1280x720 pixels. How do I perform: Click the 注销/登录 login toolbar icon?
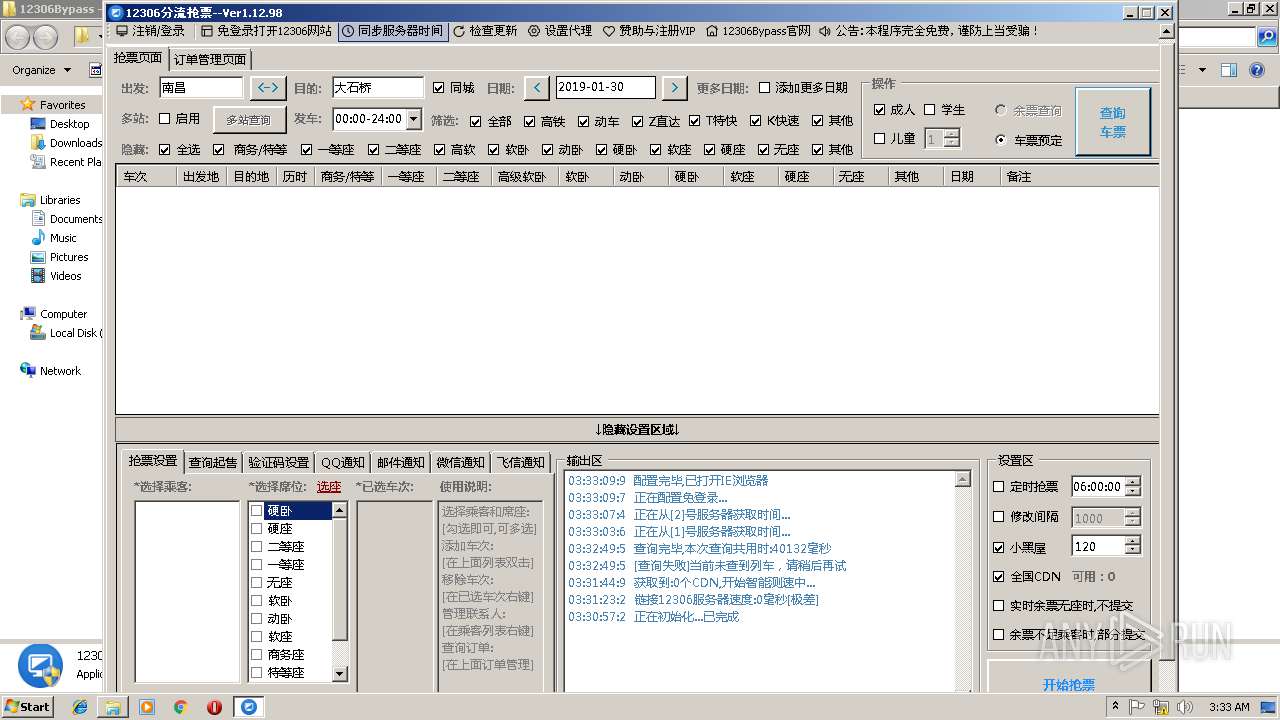pyautogui.click(x=122, y=31)
